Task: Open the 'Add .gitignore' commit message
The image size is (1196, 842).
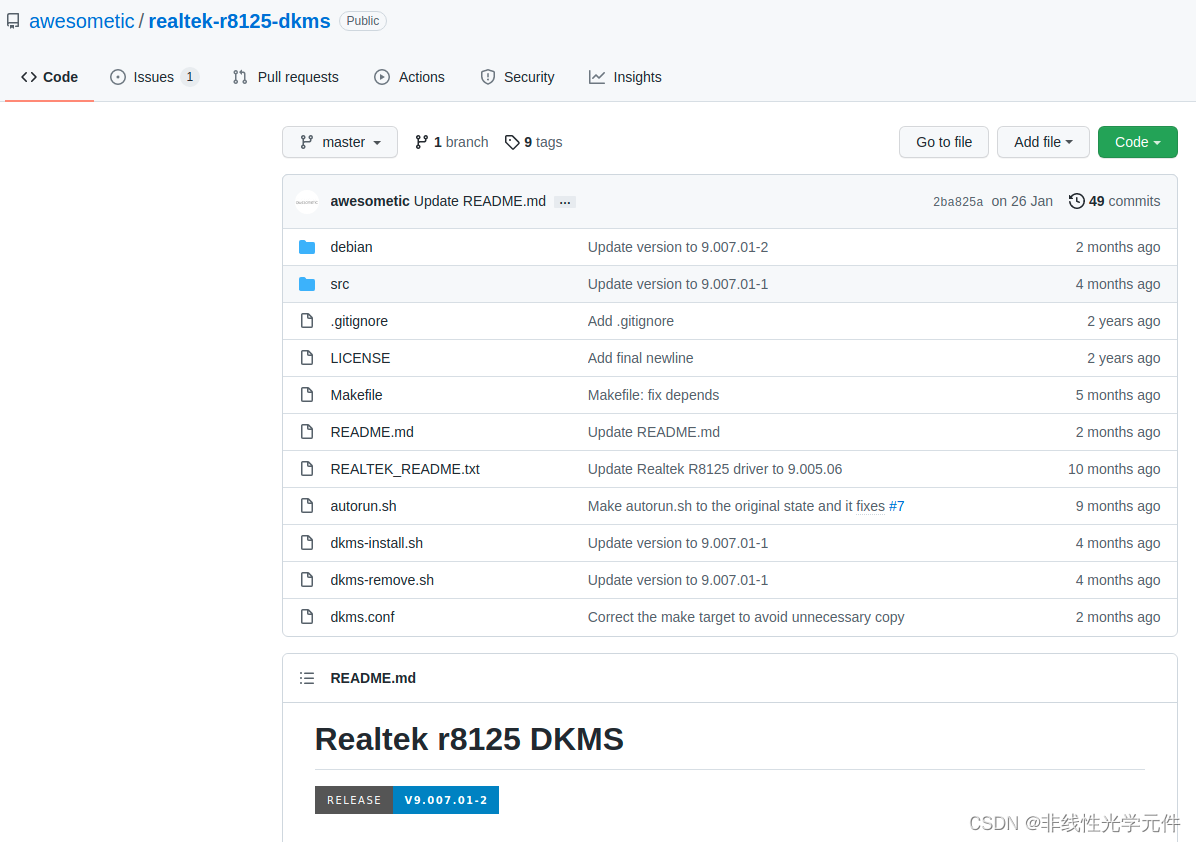Action: (631, 321)
